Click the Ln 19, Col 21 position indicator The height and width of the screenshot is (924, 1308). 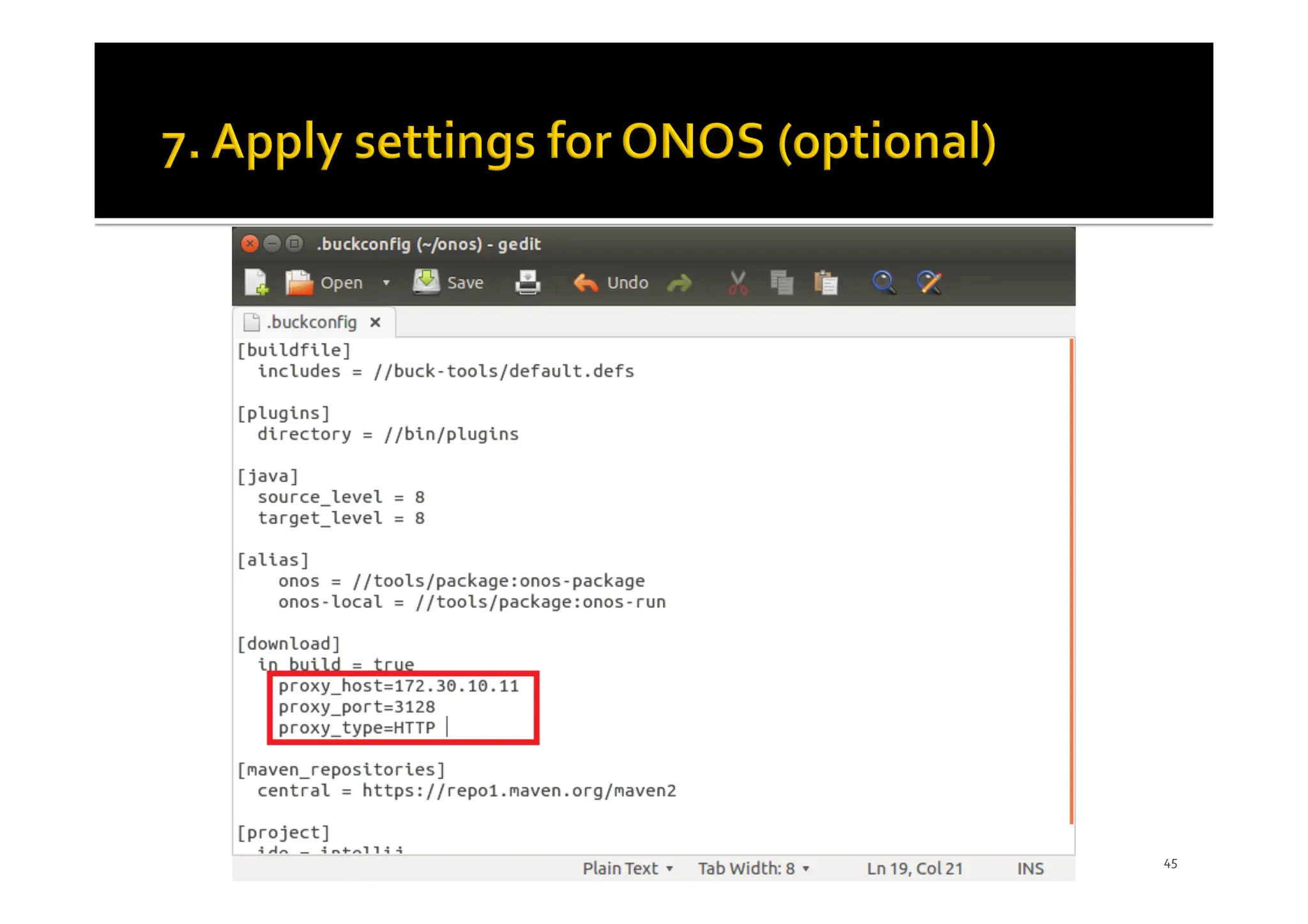pos(914,868)
